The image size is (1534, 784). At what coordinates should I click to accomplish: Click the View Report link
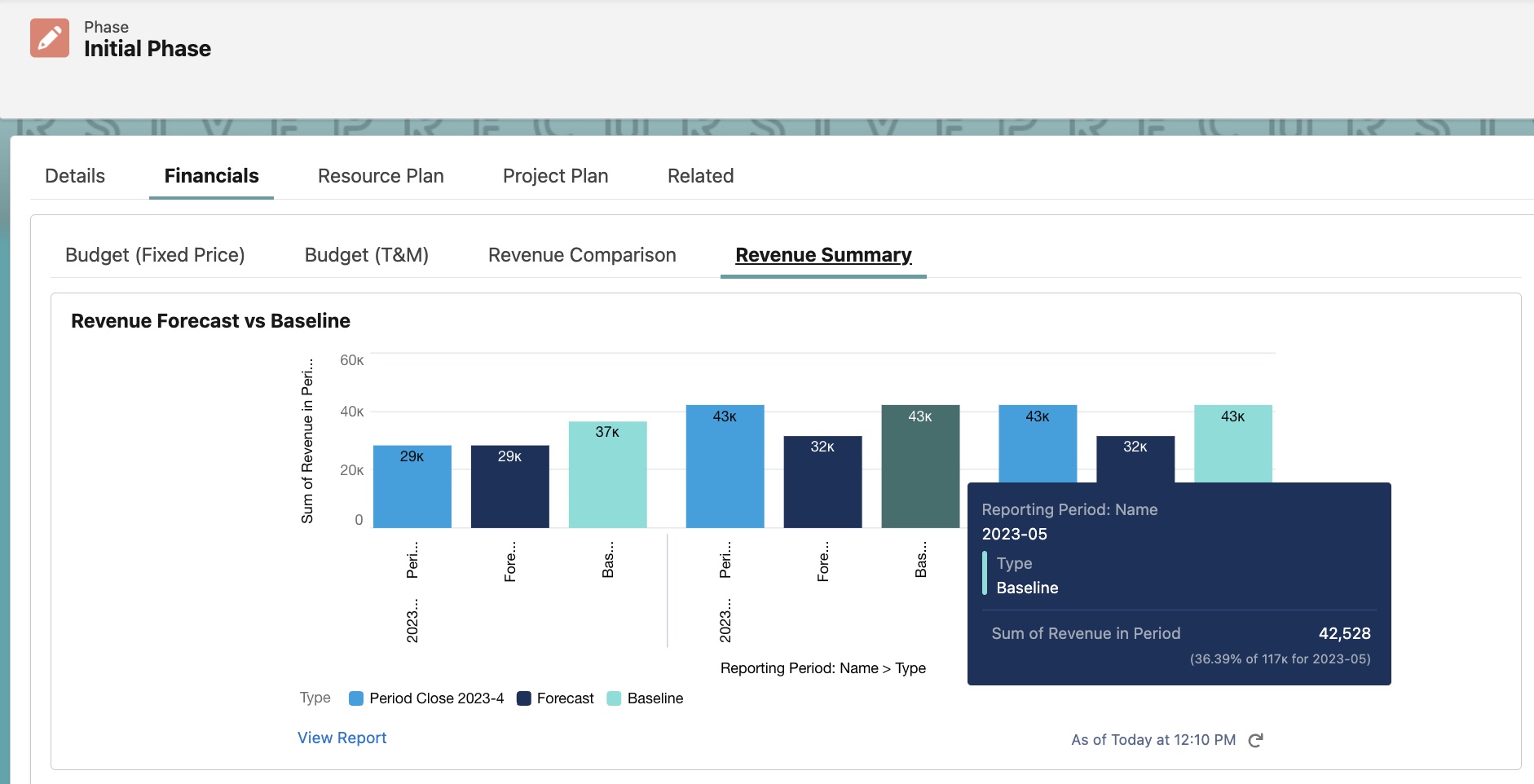(341, 737)
